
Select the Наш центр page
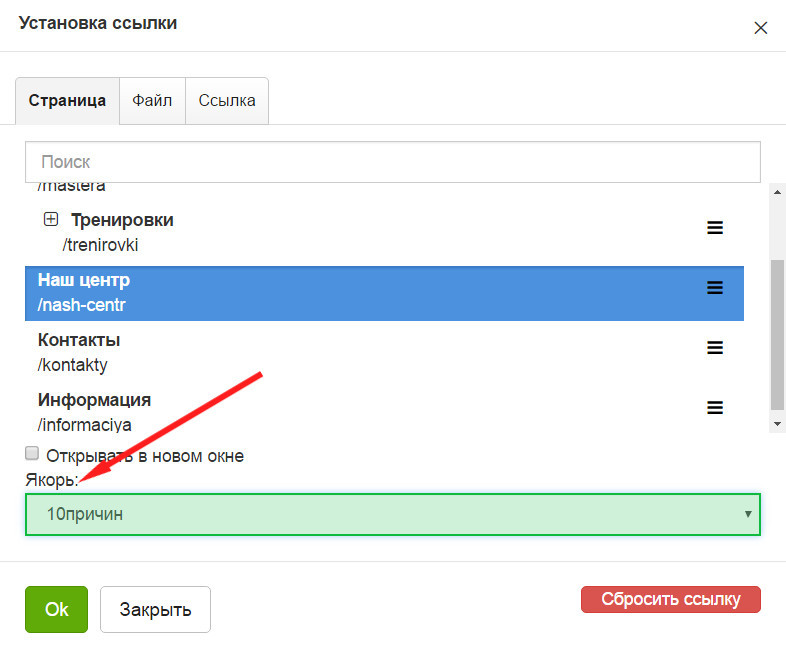384,293
